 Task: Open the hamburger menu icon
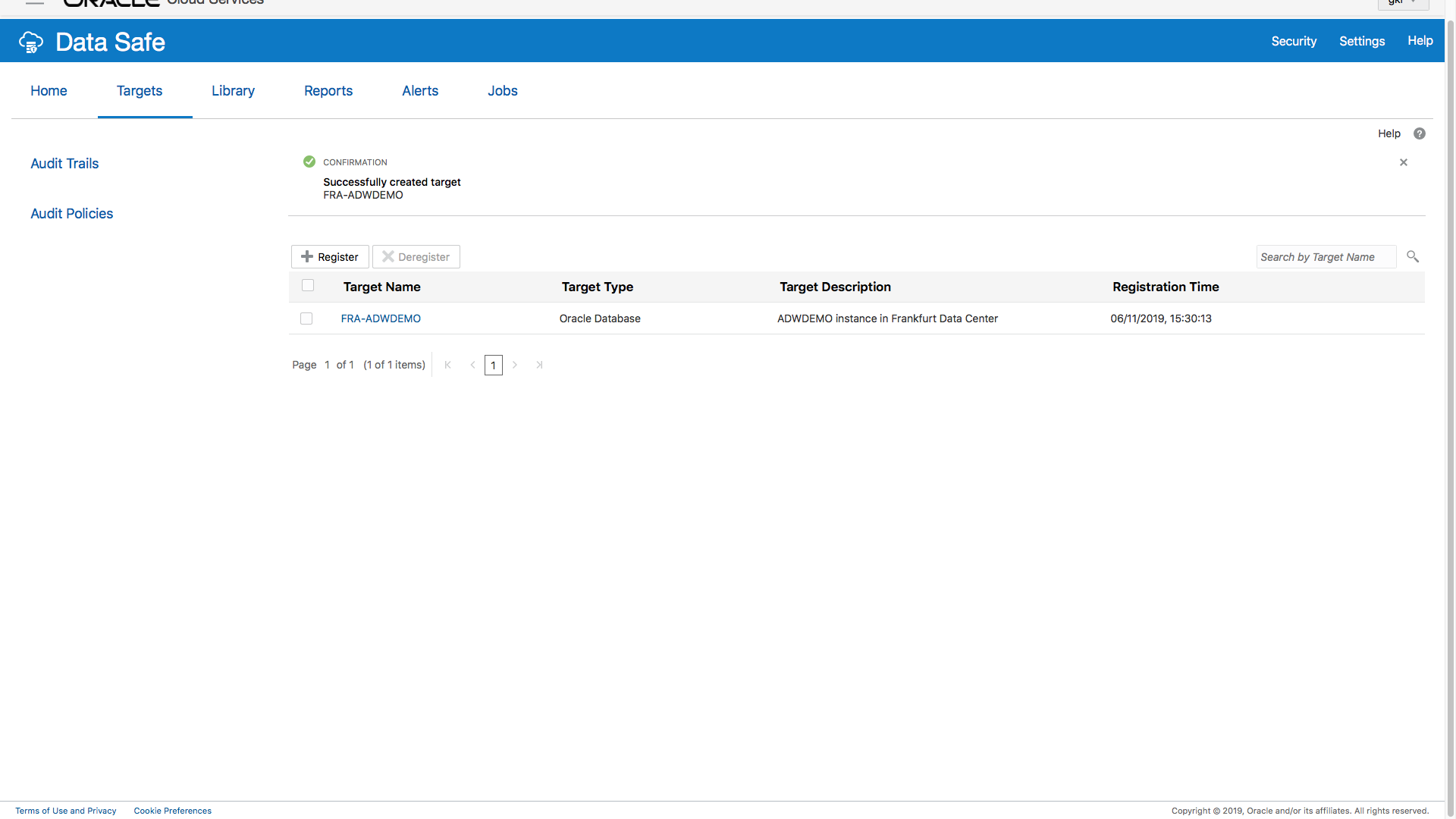35,3
